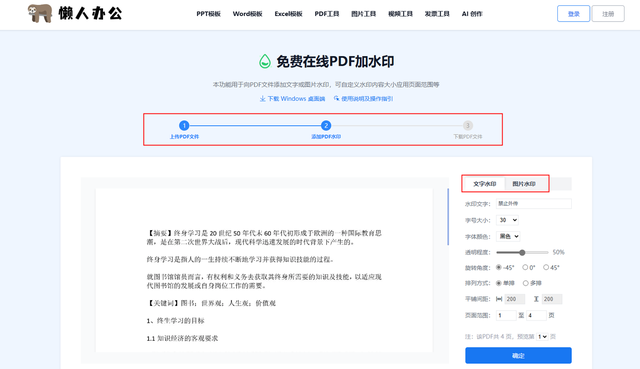Open the 字体颜色 dropdown showing 黑色

[508, 236]
